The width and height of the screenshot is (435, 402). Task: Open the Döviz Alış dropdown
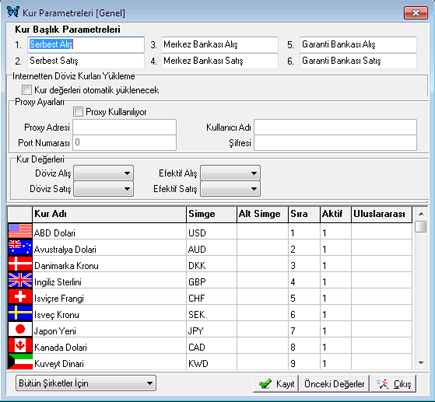[104, 173]
